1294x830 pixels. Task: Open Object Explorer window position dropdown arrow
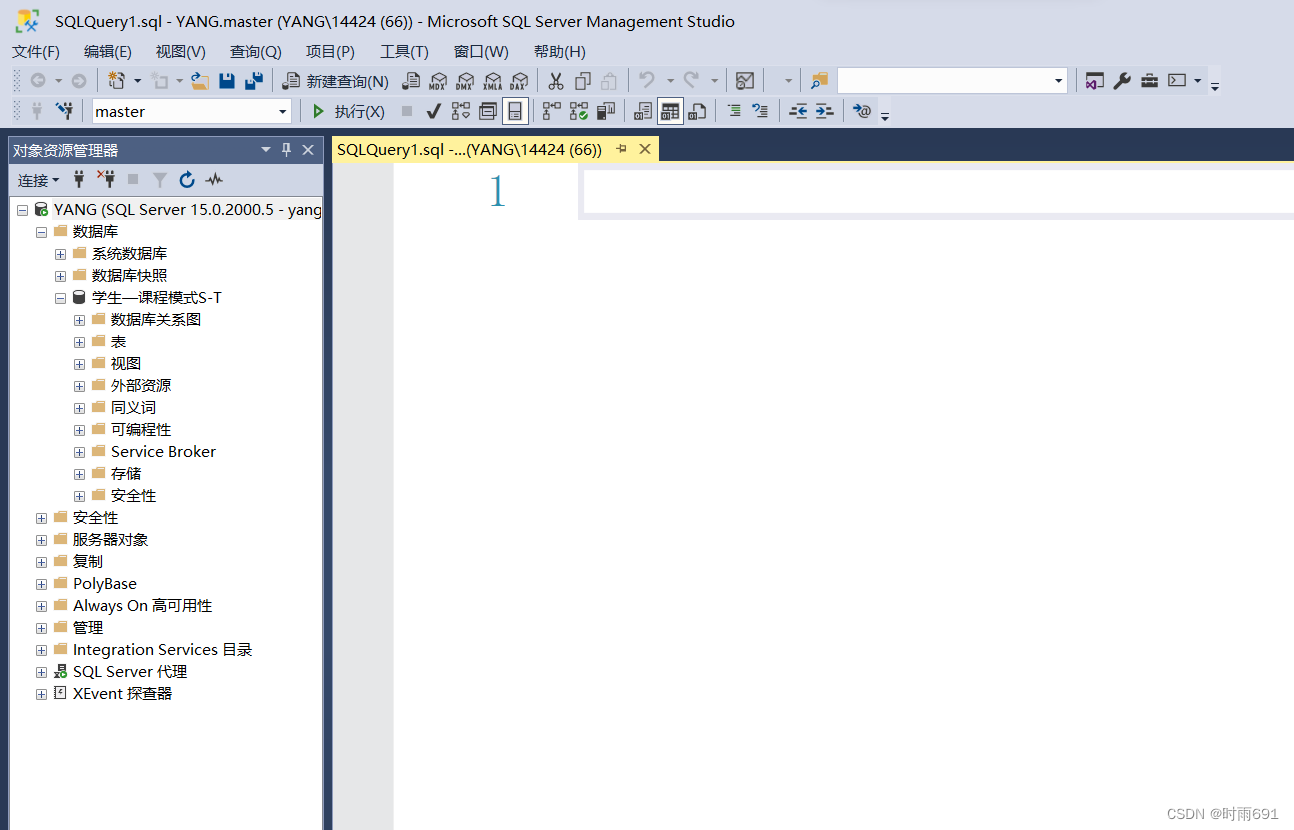click(x=266, y=150)
